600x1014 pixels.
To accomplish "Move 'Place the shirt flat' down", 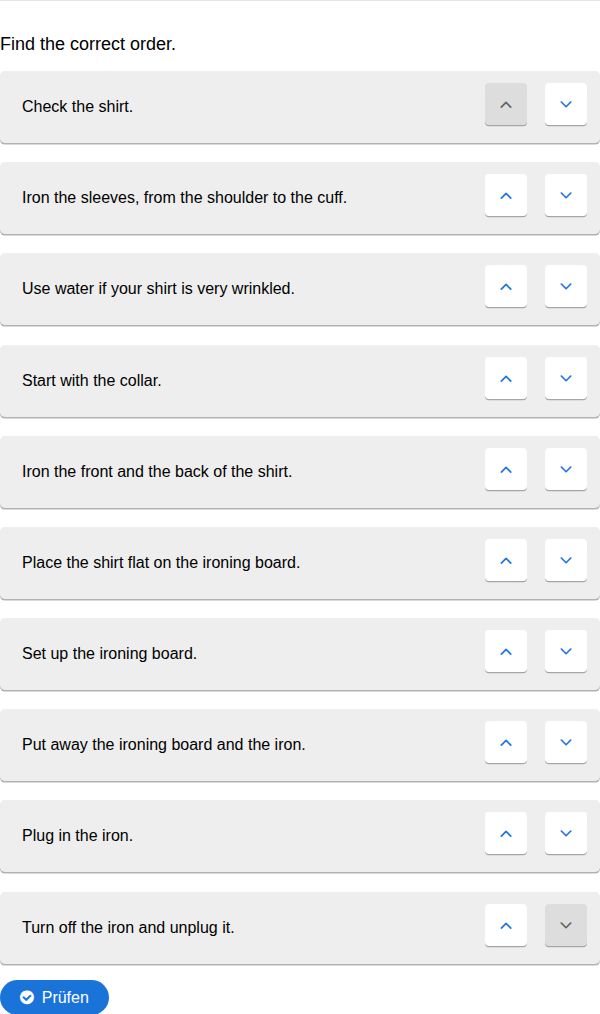I will [566, 561].
